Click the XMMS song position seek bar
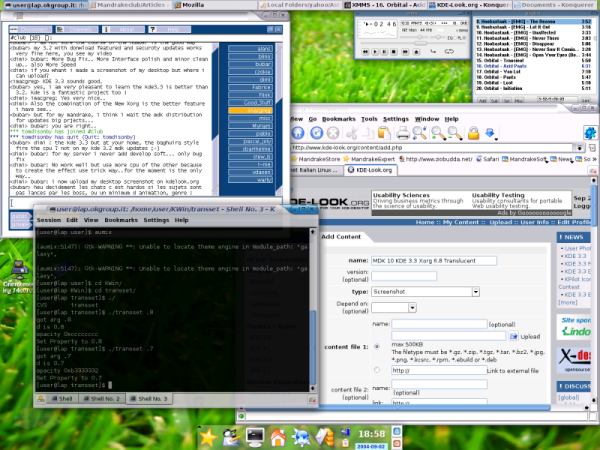 (413, 43)
